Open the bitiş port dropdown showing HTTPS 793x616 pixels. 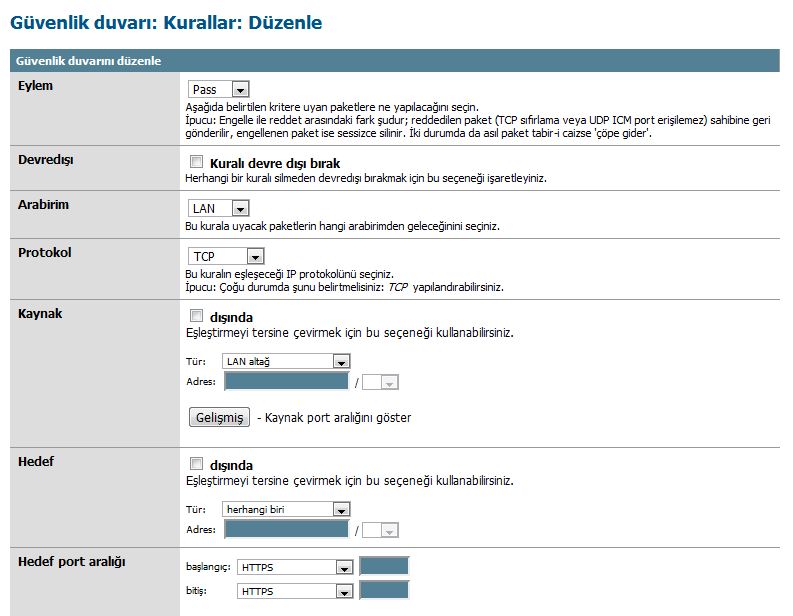(295, 591)
